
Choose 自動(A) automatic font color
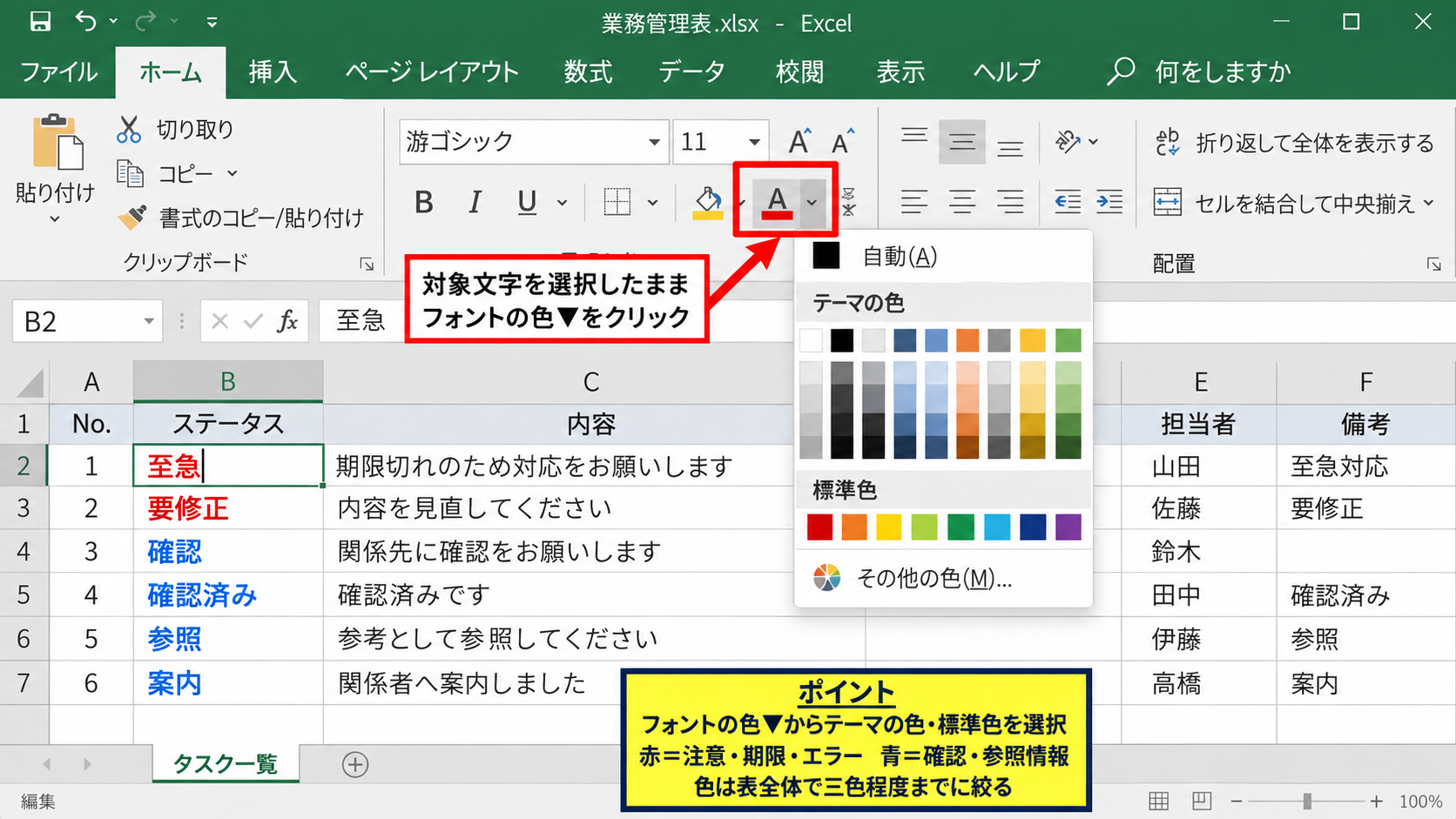click(x=943, y=257)
